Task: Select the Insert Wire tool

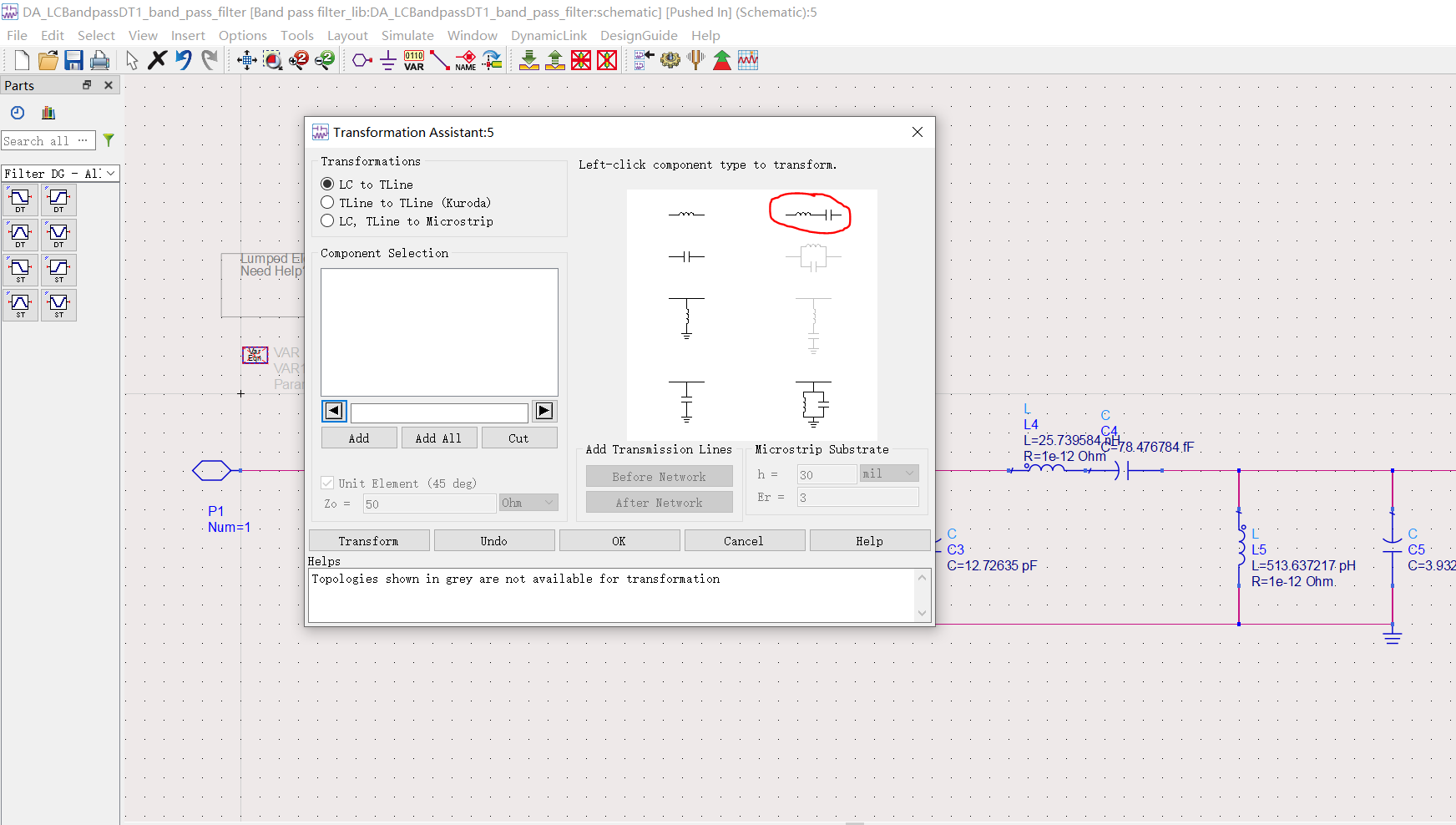Action: 440,60
